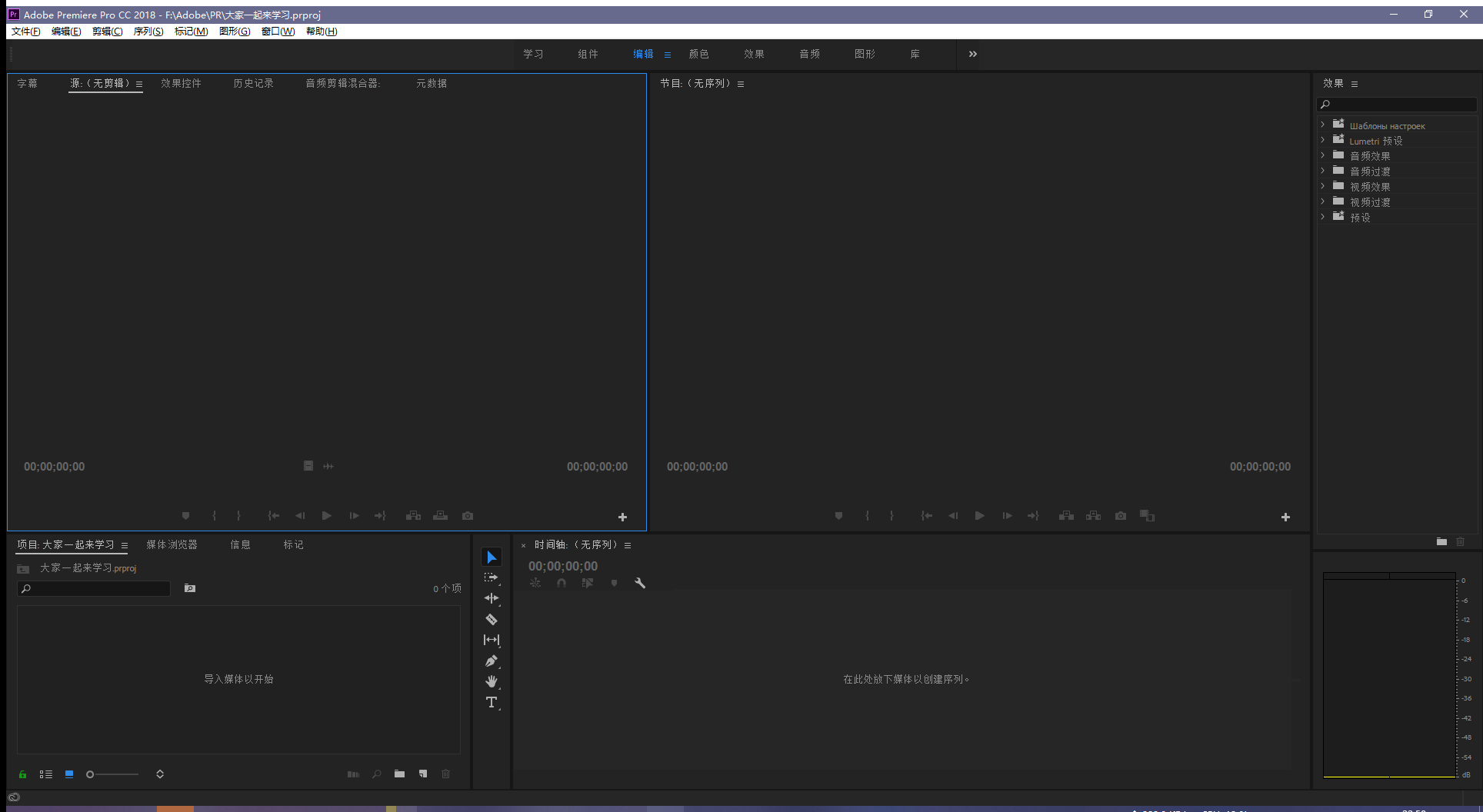Switch Project panel to Icon view
This screenshot has width=1483, height=812.
coord(69,774)
